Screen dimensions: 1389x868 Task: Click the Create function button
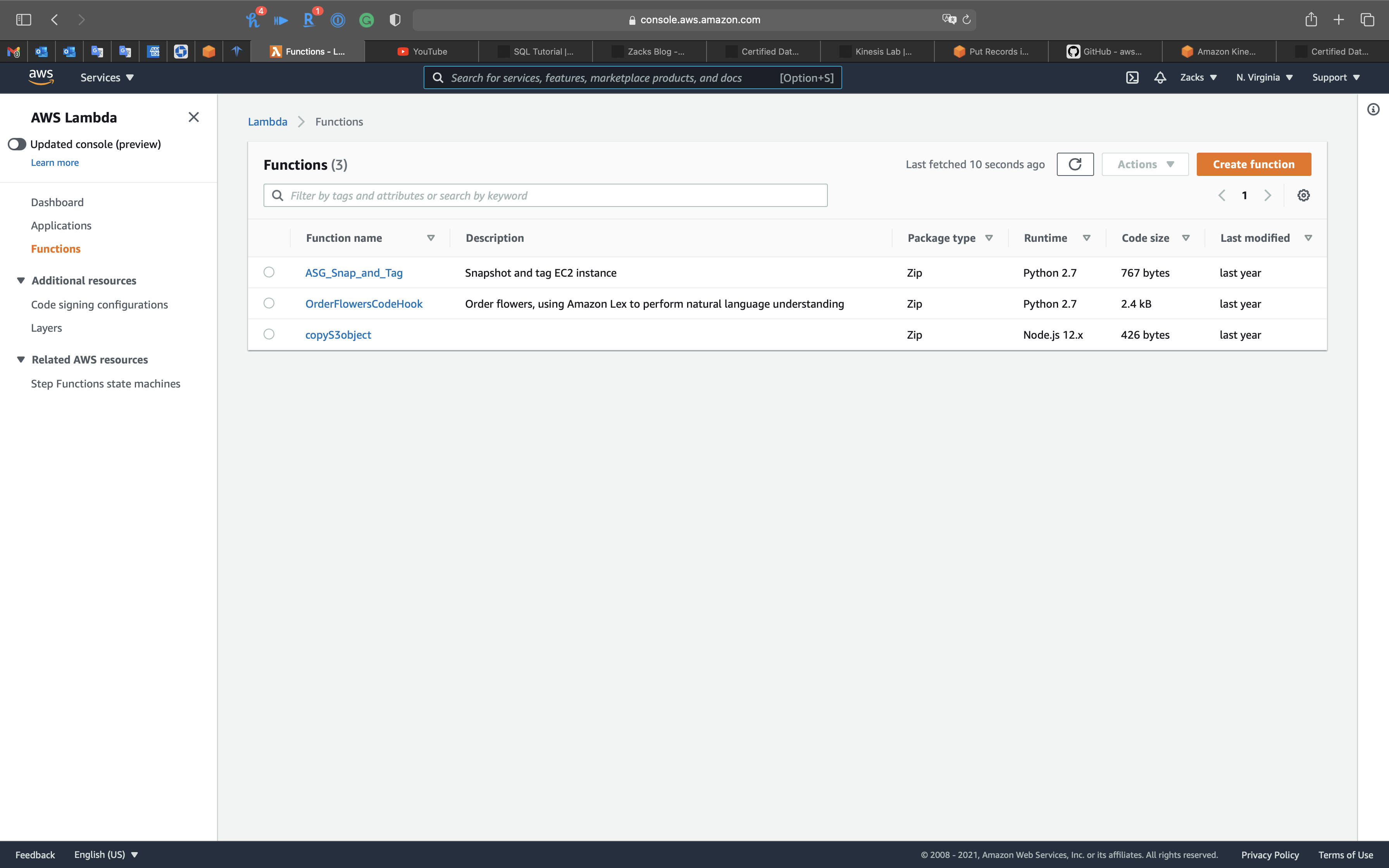1253,164
